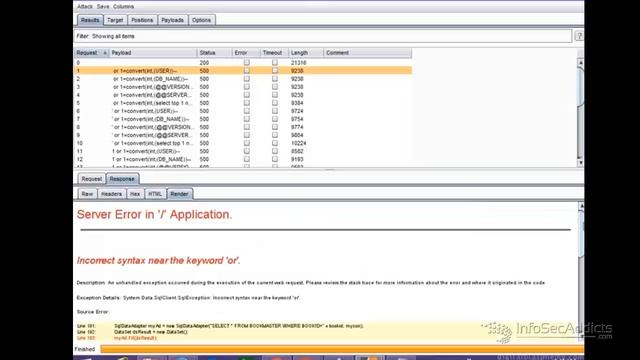Viewport: 640px width, 360px height.
Task: Click the results table scroll down arrow
Action: click(x=580, y=163)
